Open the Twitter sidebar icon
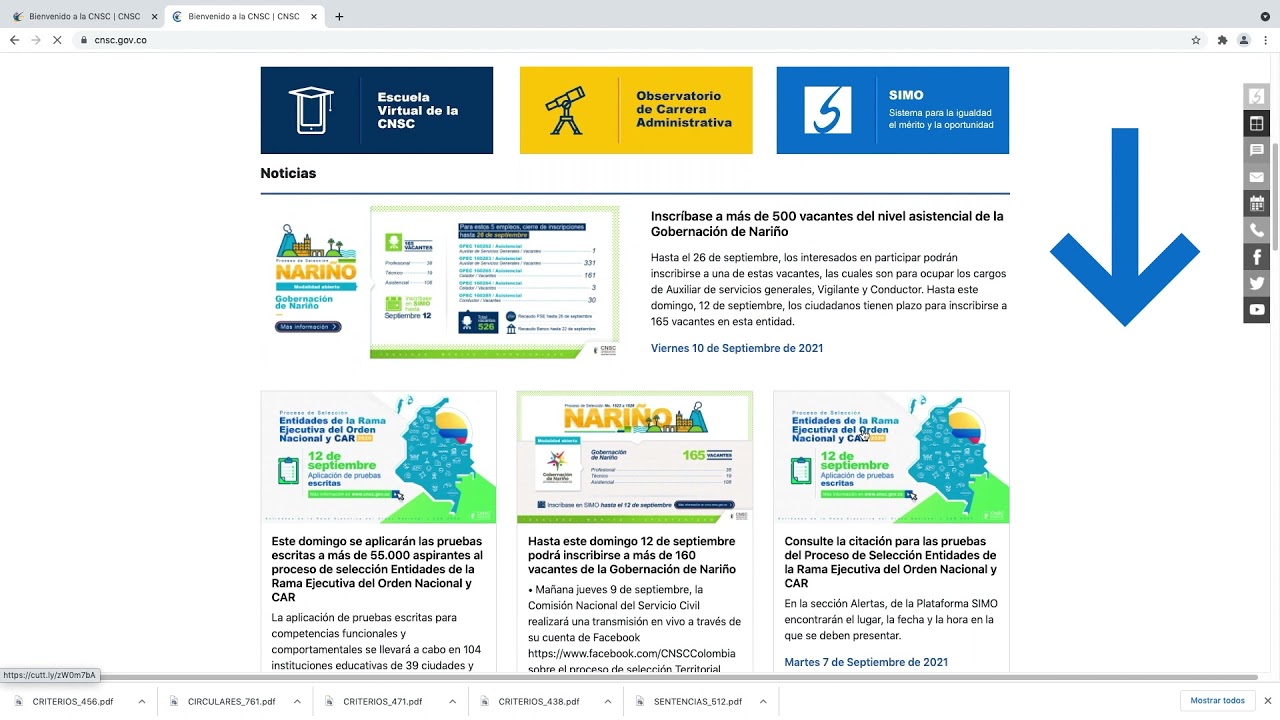1280x720 pixels. [x=1256, y=283]
